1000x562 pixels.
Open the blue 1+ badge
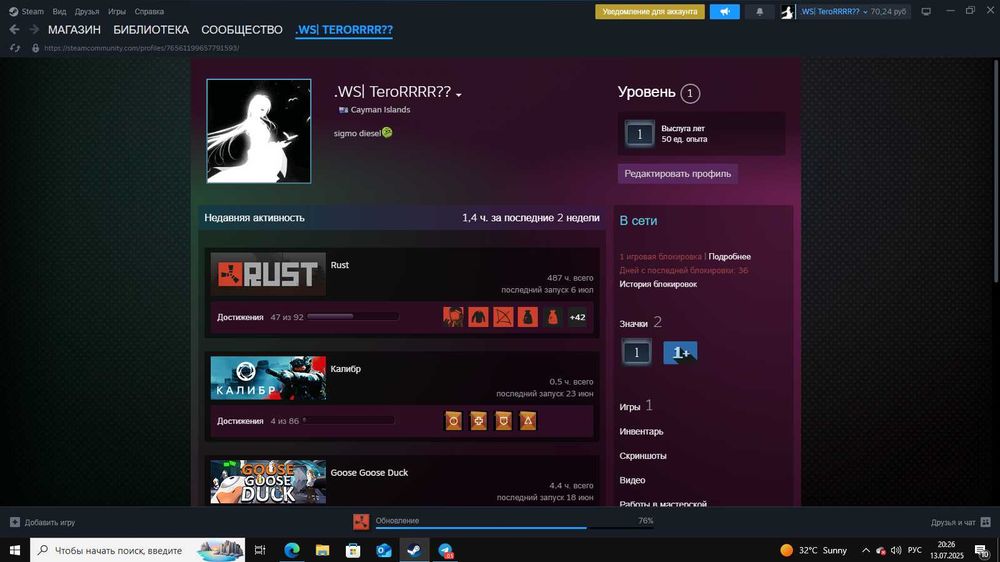pyautogui.click(x=680, y=352)
